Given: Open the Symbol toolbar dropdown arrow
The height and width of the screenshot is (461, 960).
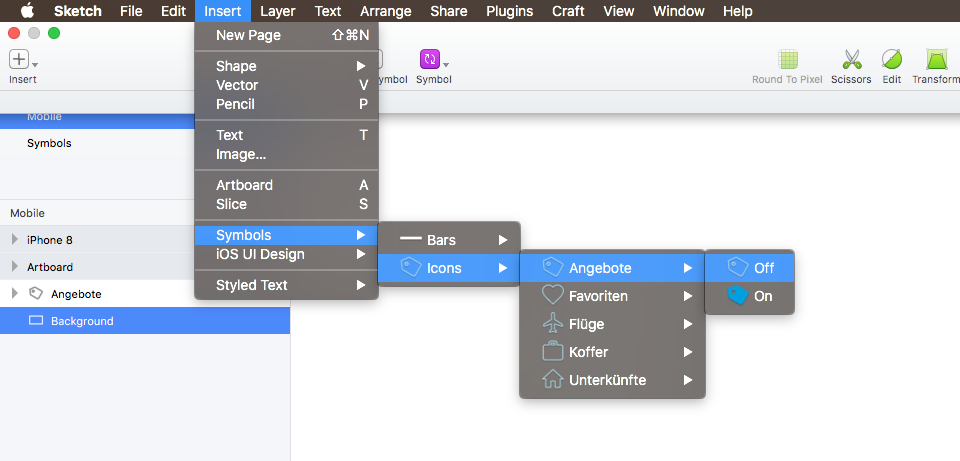Looking at the screenshot, I should coord(446,64).
